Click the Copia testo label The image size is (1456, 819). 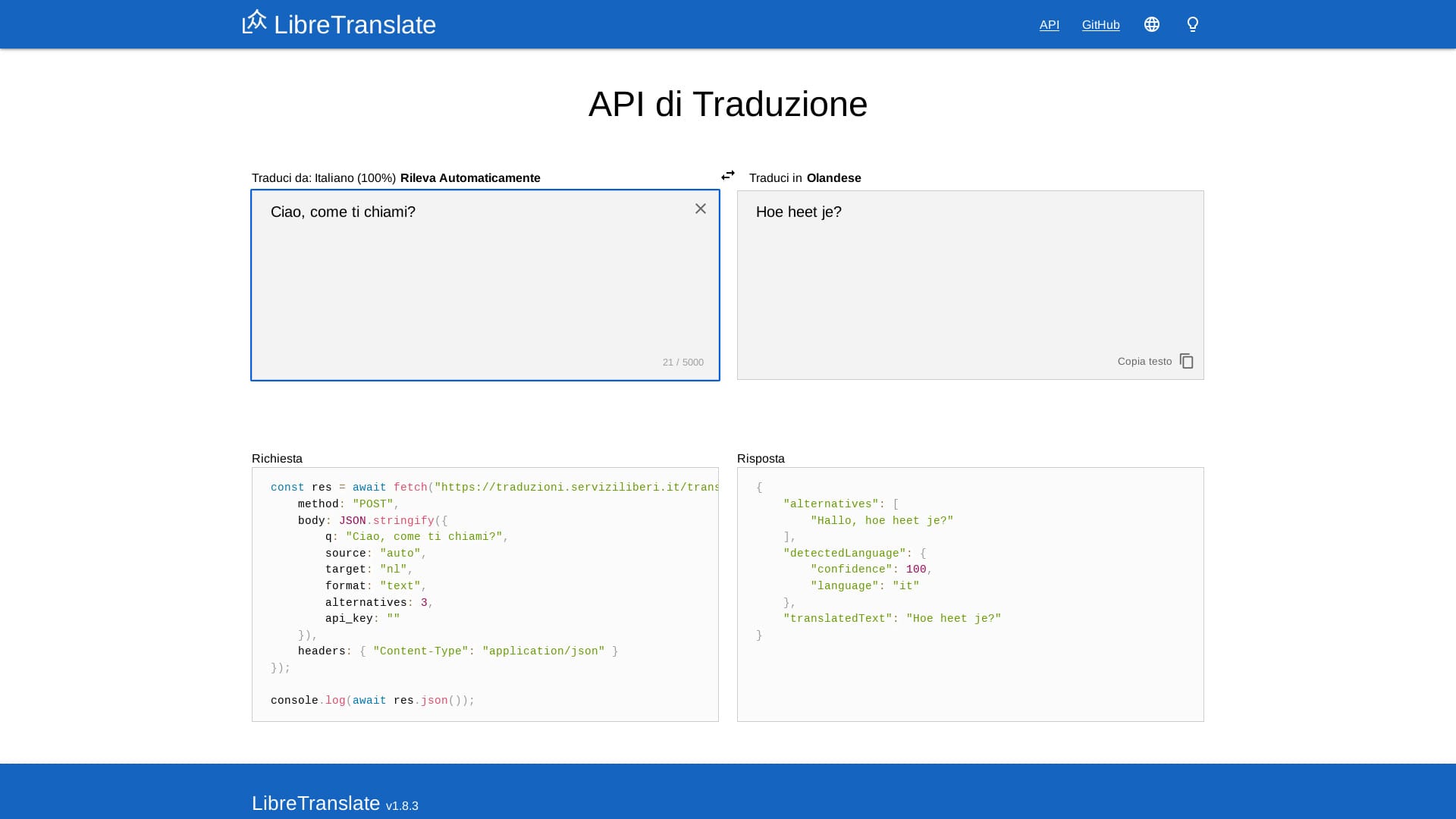(1144, 362)
